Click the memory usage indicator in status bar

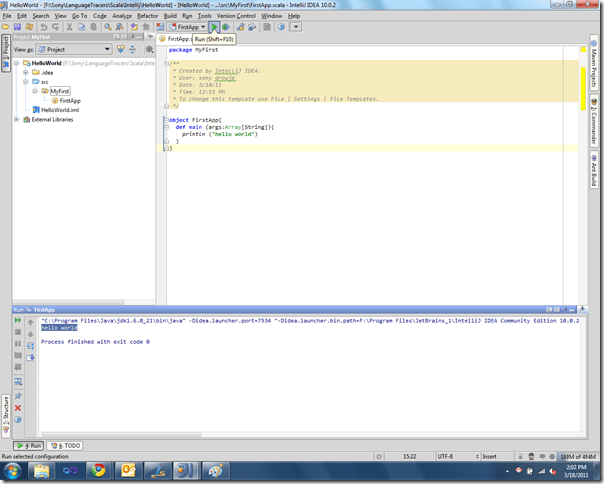[579, 455]
